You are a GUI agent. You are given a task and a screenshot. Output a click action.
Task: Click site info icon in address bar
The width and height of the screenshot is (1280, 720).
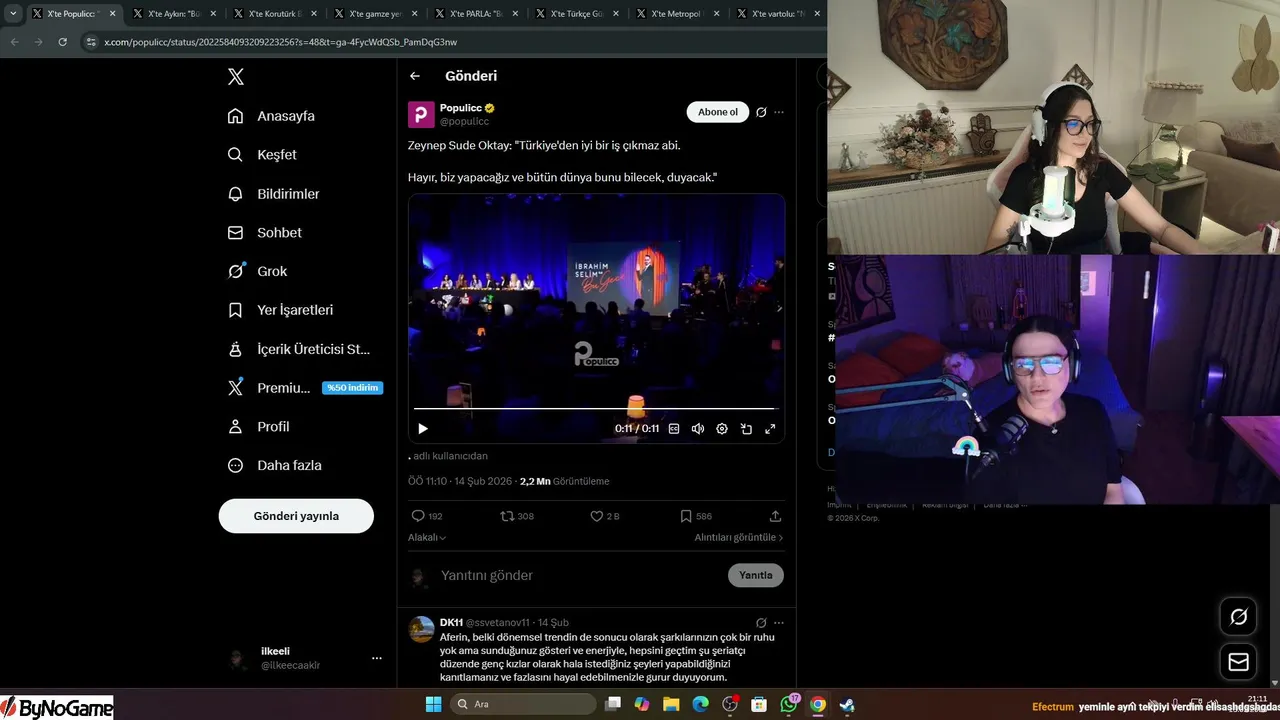pos(91,42)
